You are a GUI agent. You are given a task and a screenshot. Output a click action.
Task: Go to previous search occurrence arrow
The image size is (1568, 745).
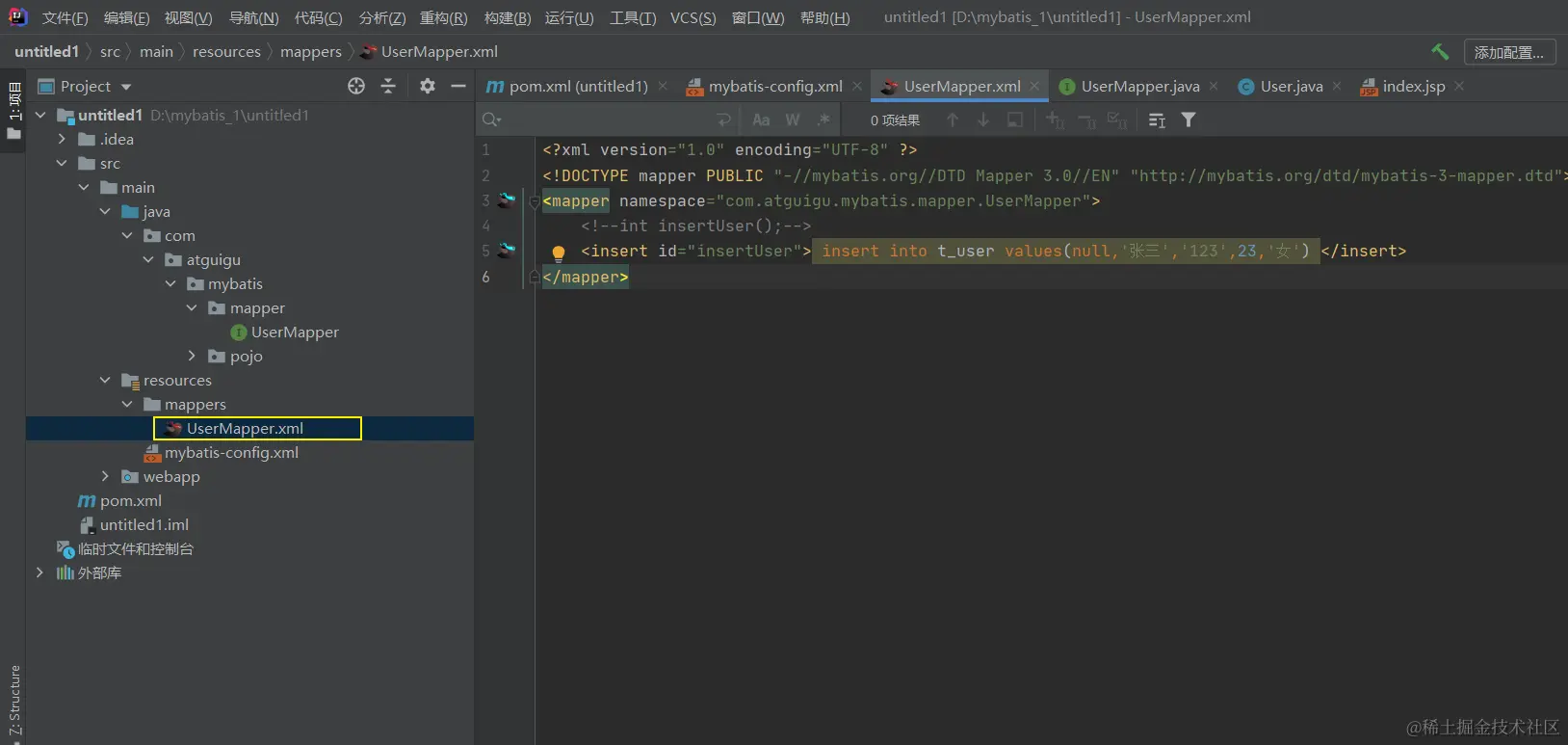pos(953,120)
